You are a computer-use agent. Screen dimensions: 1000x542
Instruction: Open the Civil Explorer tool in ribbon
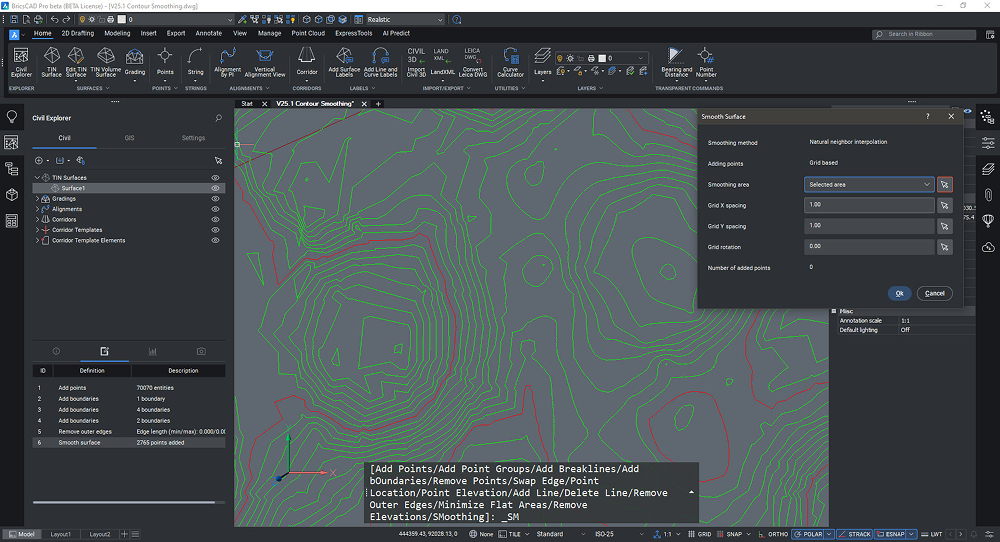coord(21,60)
